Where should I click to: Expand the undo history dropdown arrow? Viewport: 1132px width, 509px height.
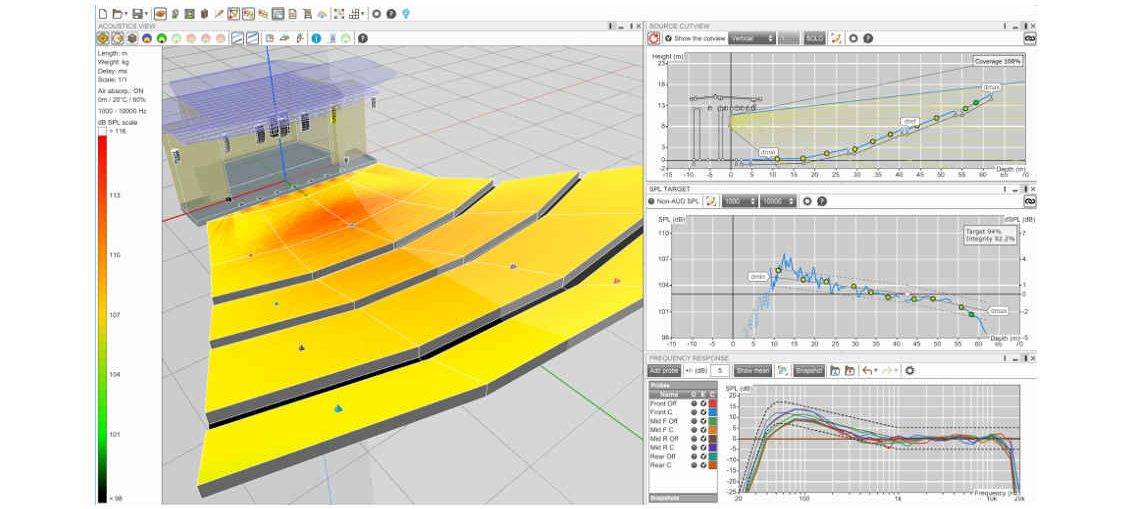pos(876,370)
